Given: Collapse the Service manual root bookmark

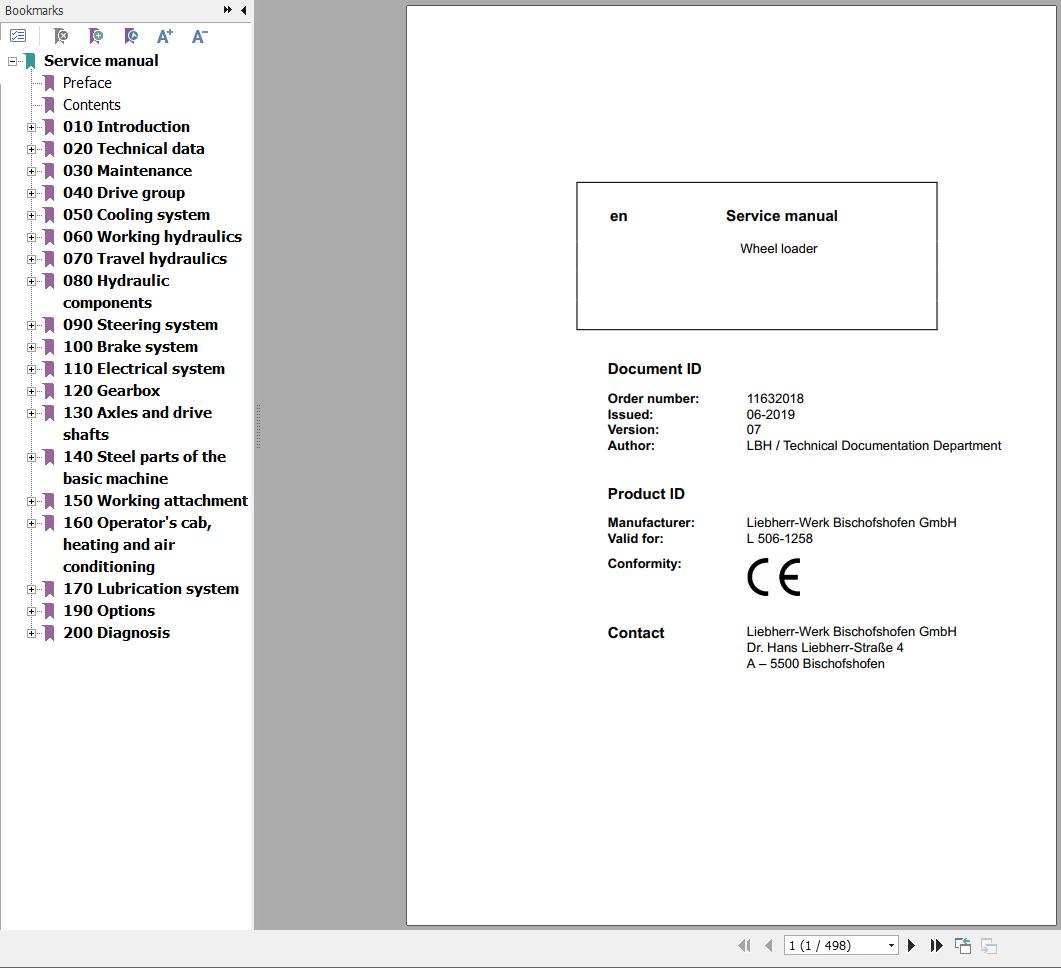Looking at the screenshot, I should coord(12,61).
